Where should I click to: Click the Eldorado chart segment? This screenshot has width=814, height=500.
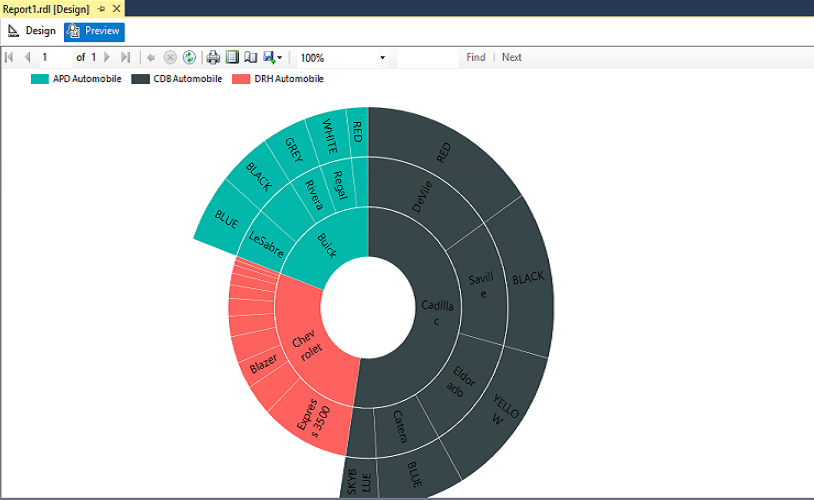[459, 382]
